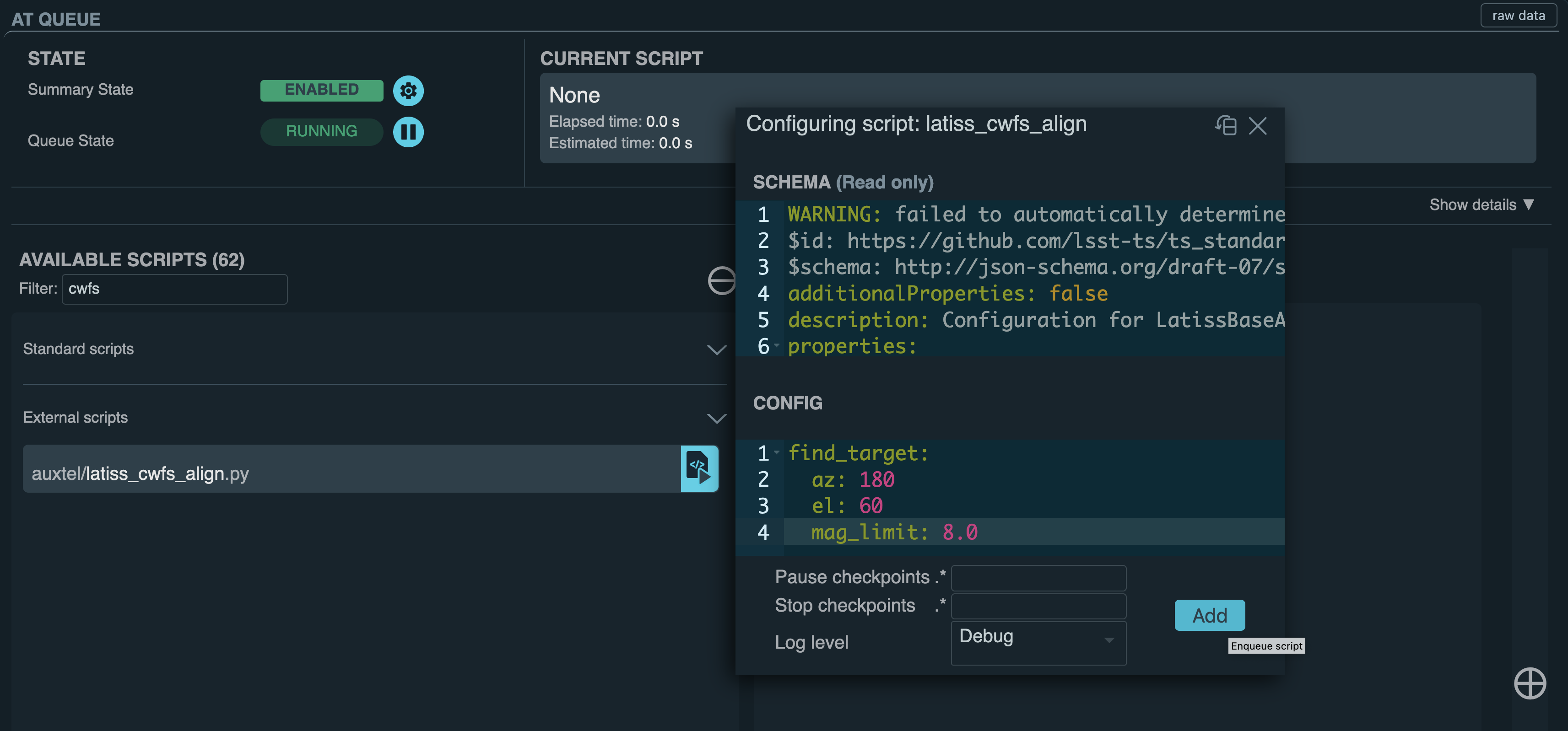Screen dimensions: 1568x731
Task: Click the None current script title
Action: tap(574, 96)
